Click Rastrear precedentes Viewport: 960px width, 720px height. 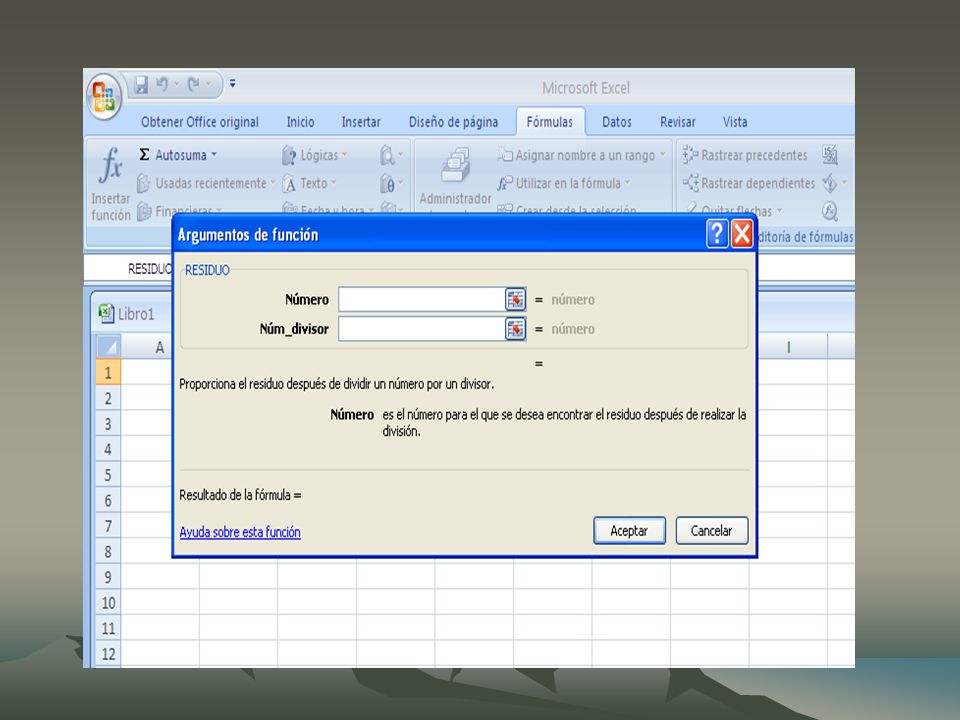[745, 155]
